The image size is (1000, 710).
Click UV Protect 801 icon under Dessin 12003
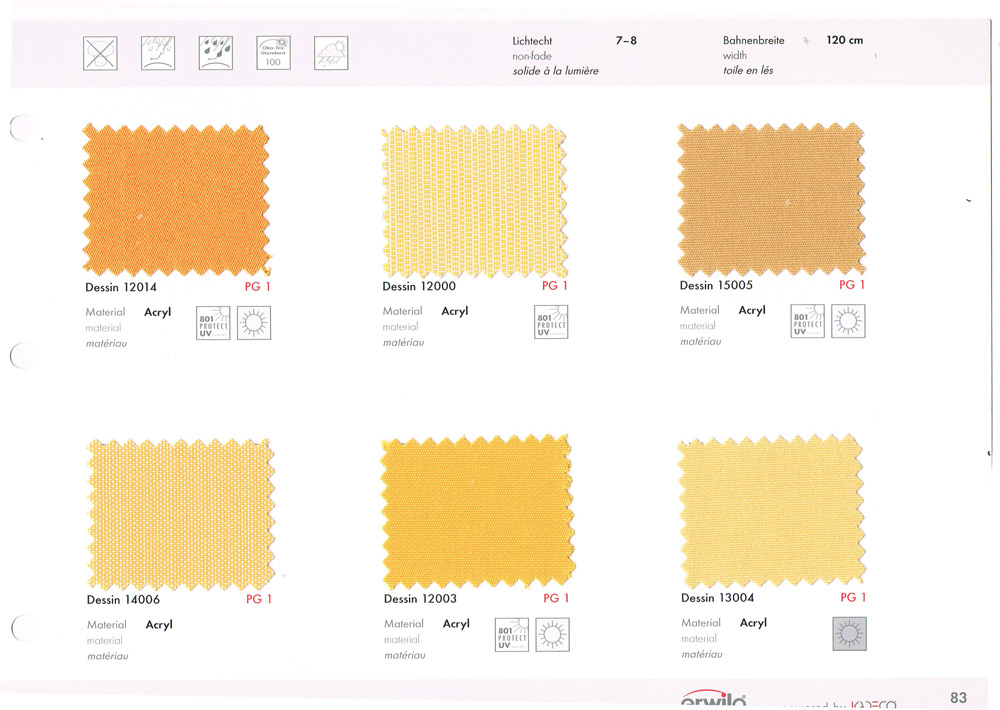pos(511,635)
